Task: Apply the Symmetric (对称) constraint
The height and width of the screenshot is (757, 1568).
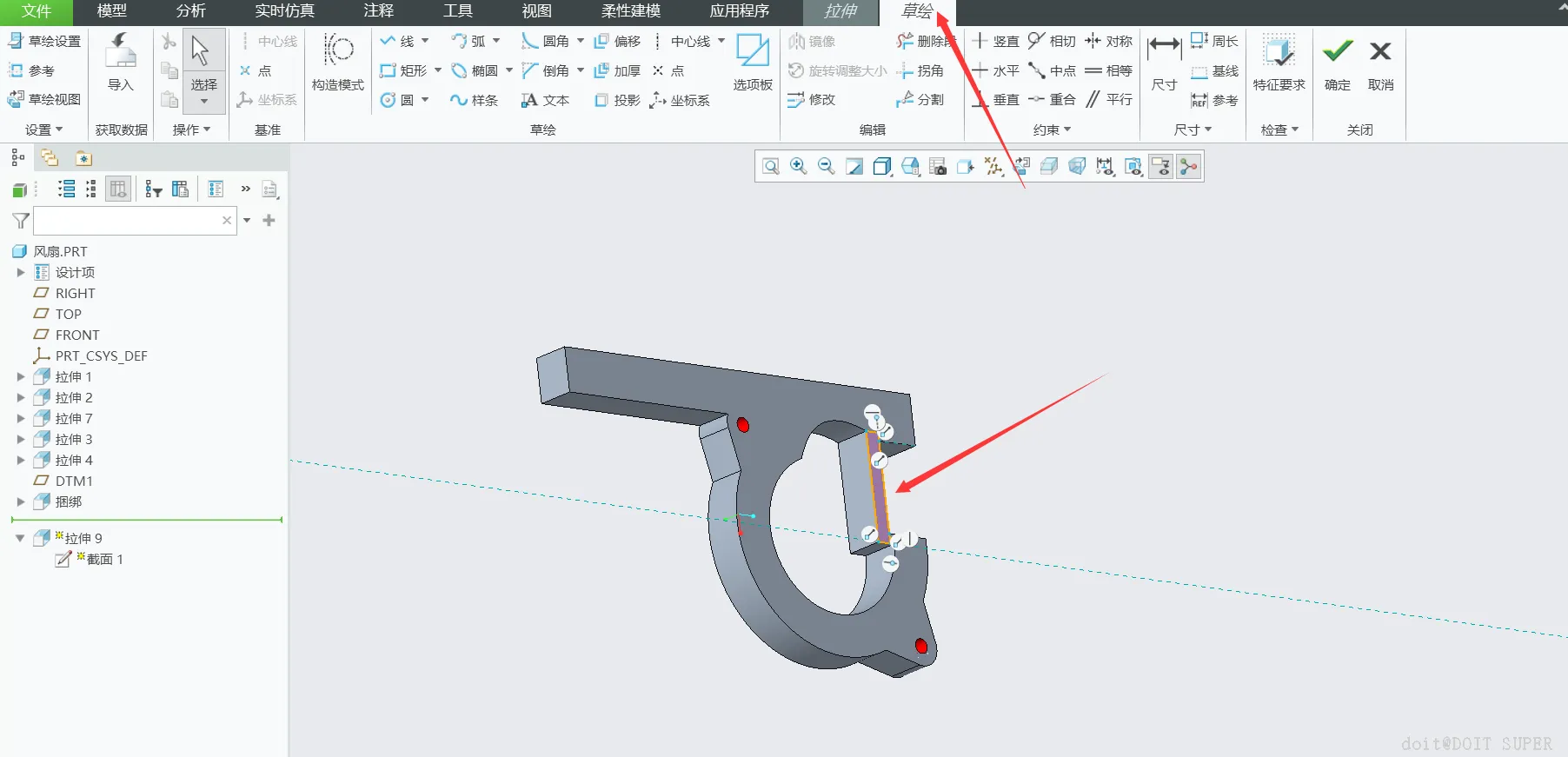Action: tap(1108, 41)
